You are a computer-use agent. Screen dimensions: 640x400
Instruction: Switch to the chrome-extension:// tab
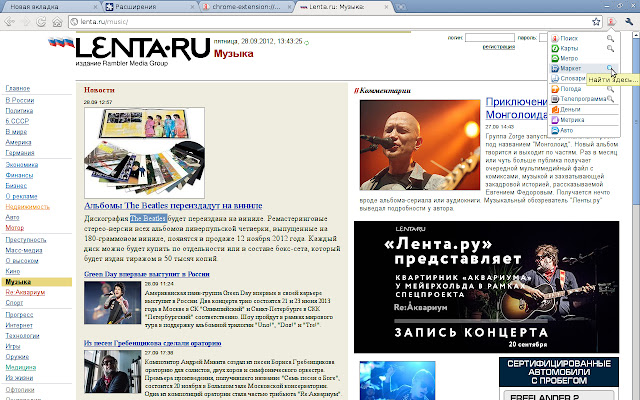point(247,7)
